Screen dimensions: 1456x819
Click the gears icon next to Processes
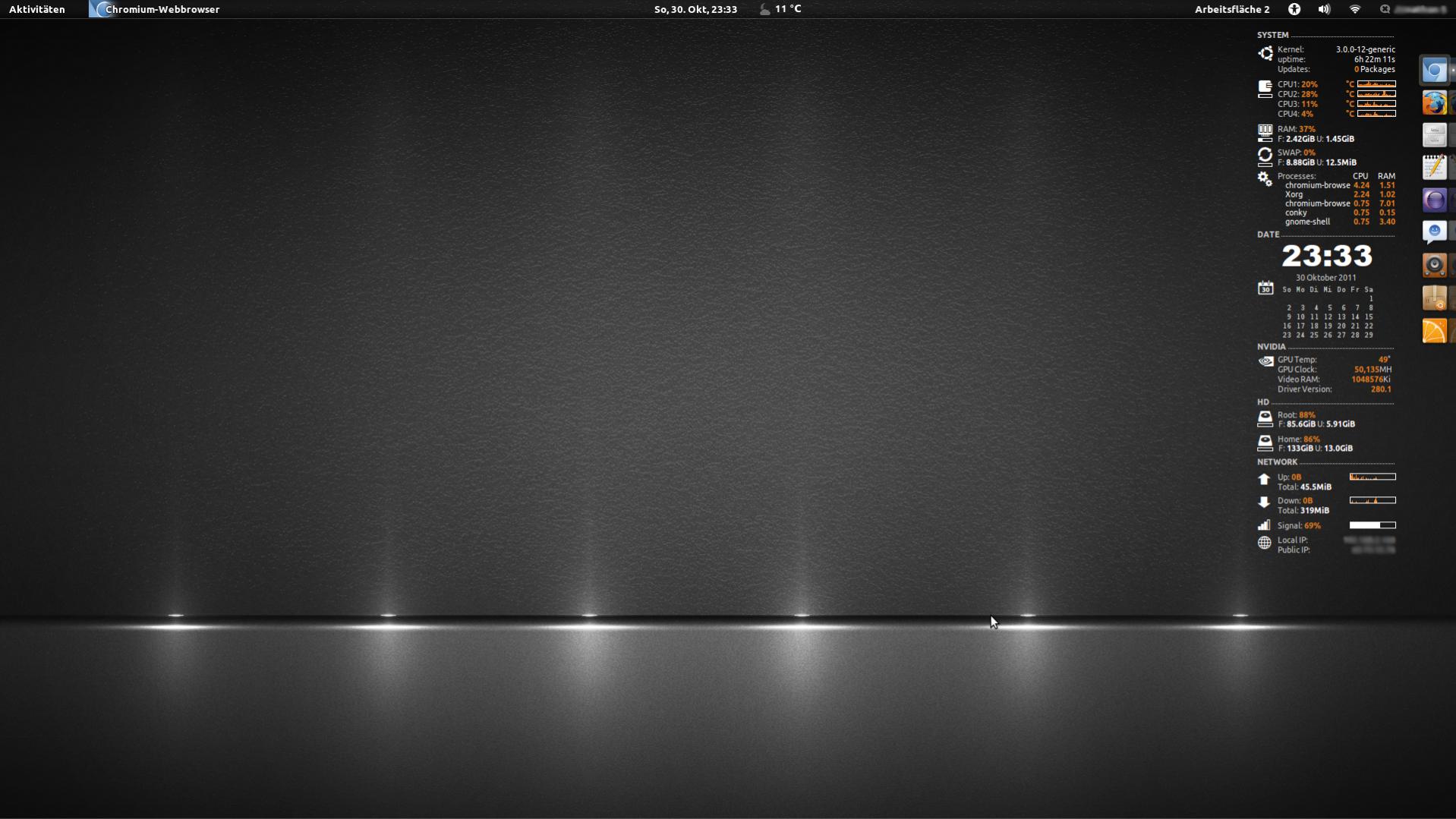point(1265,178)
